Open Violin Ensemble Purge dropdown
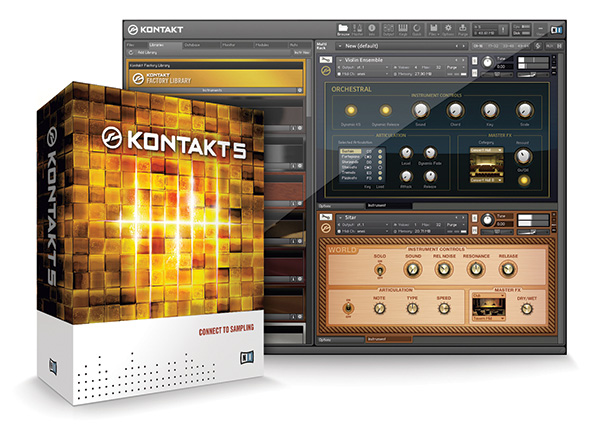 455,67
